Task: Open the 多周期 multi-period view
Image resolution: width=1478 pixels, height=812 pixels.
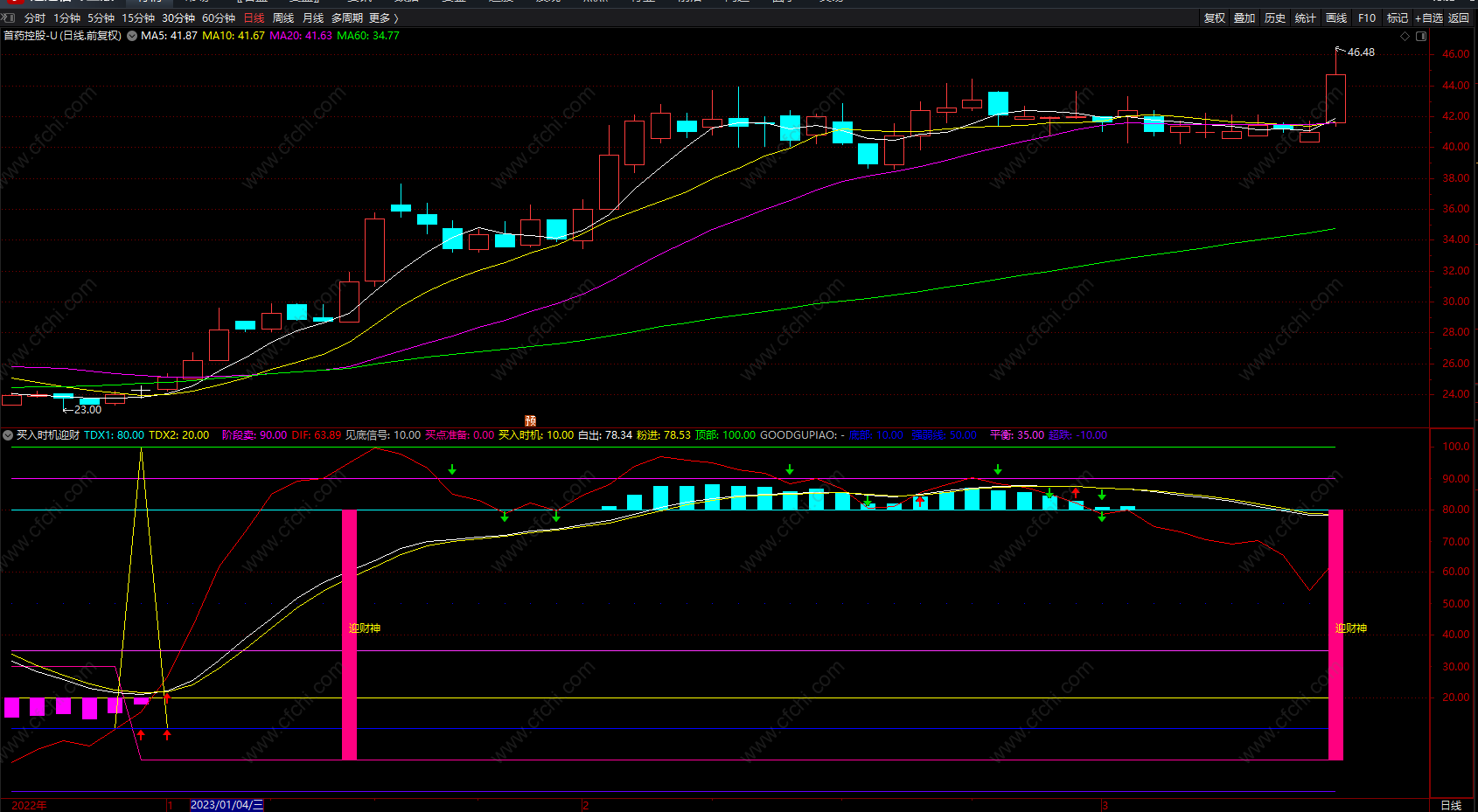Action: click(x=347, y=18)
